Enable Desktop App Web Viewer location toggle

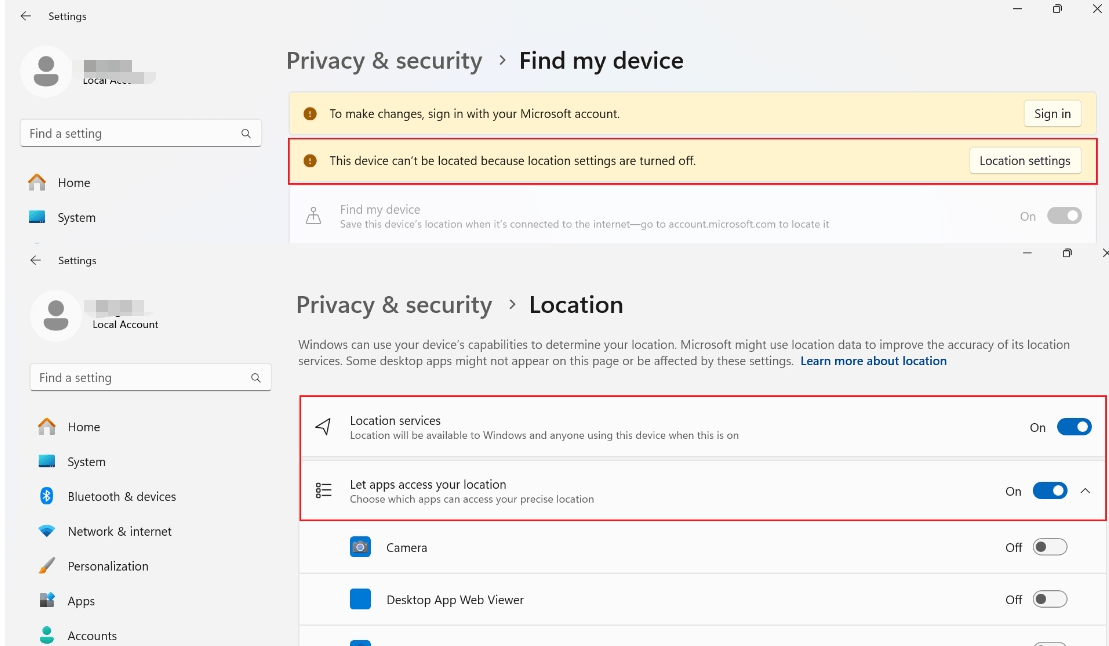[x=1050, y=599]
